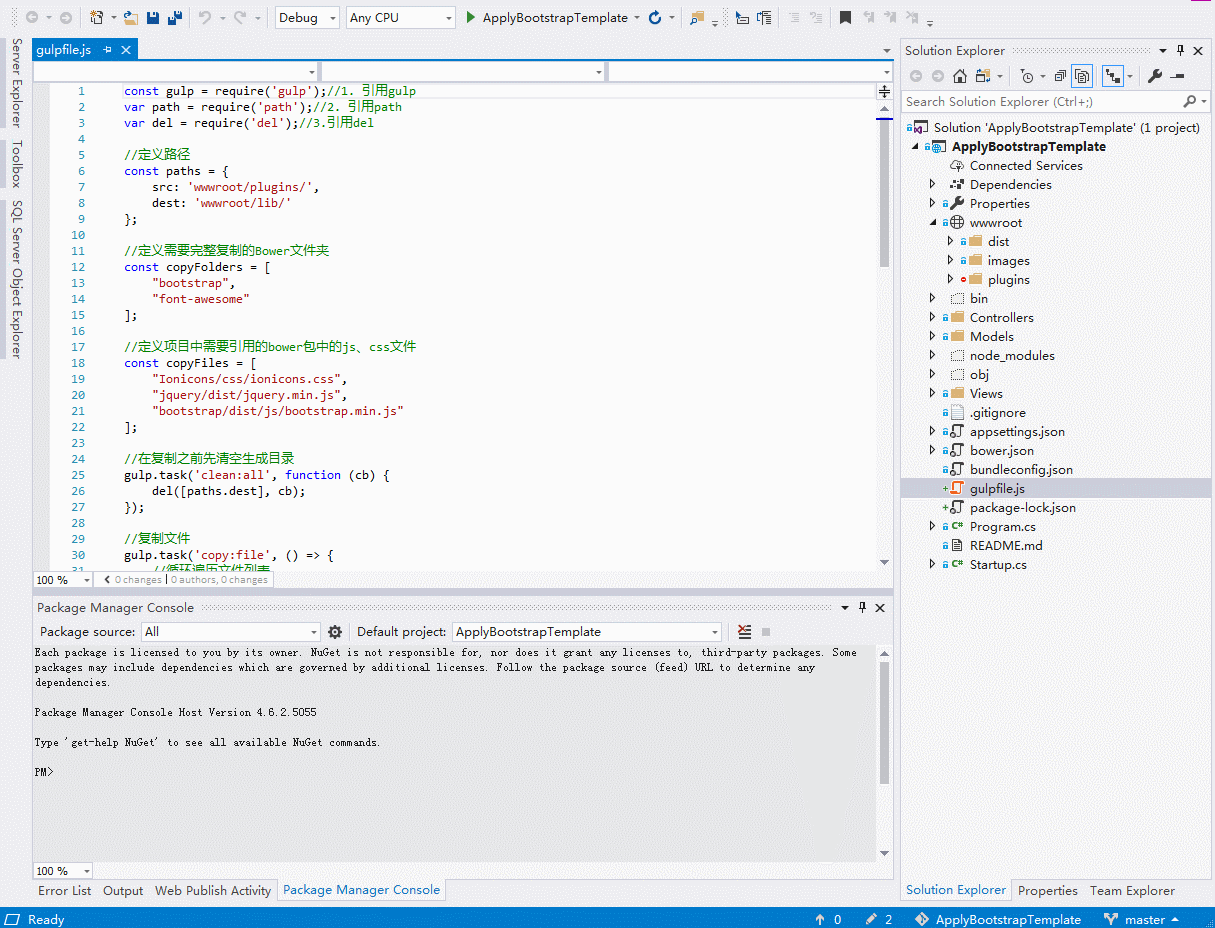Open Properties via the wrench icon
This screenshot has height=928, width=1215.
[x=1155, y=76]
